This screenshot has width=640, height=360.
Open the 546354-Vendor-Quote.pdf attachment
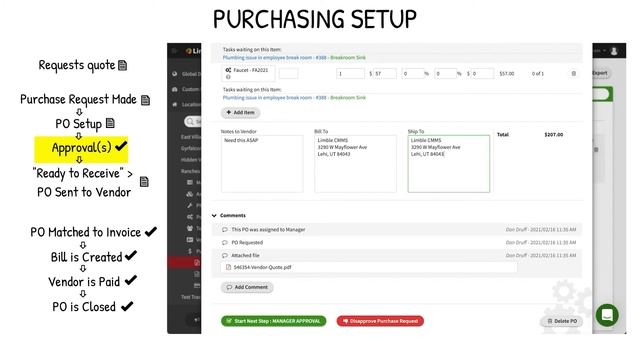click(x=262, y=267)
